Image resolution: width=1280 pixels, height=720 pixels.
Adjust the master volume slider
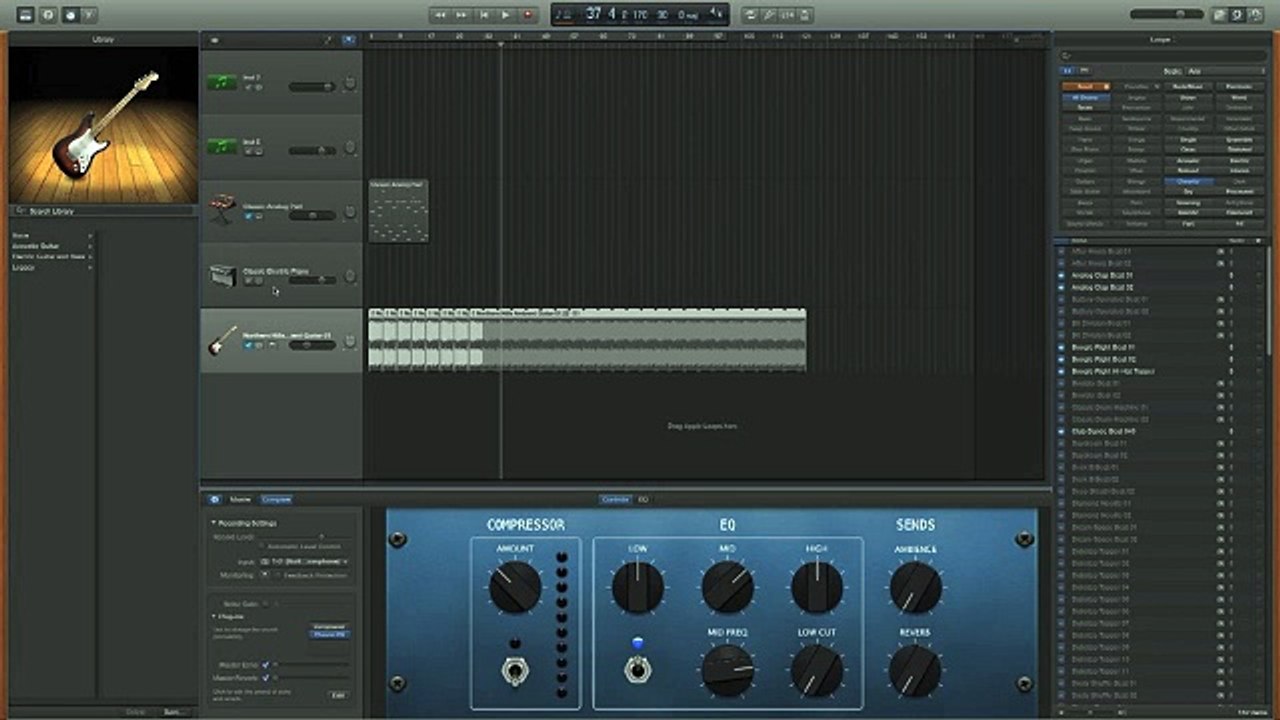pyautogui.click(x=1167, y=14)
